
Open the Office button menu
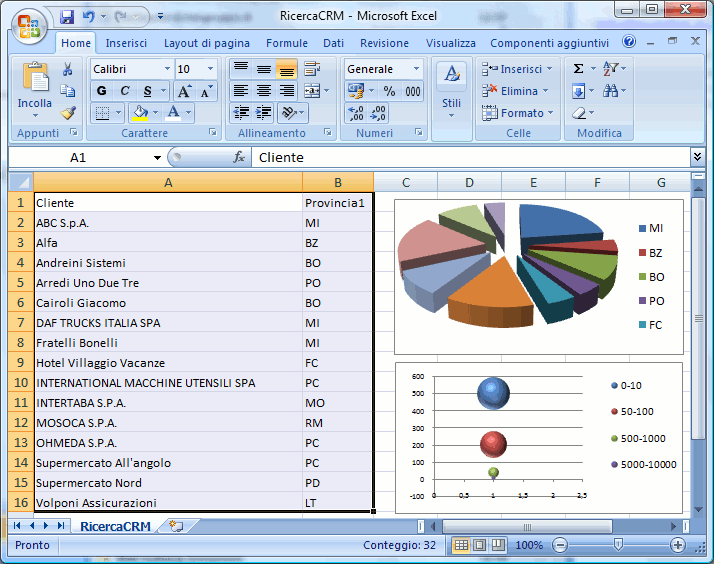29,25
